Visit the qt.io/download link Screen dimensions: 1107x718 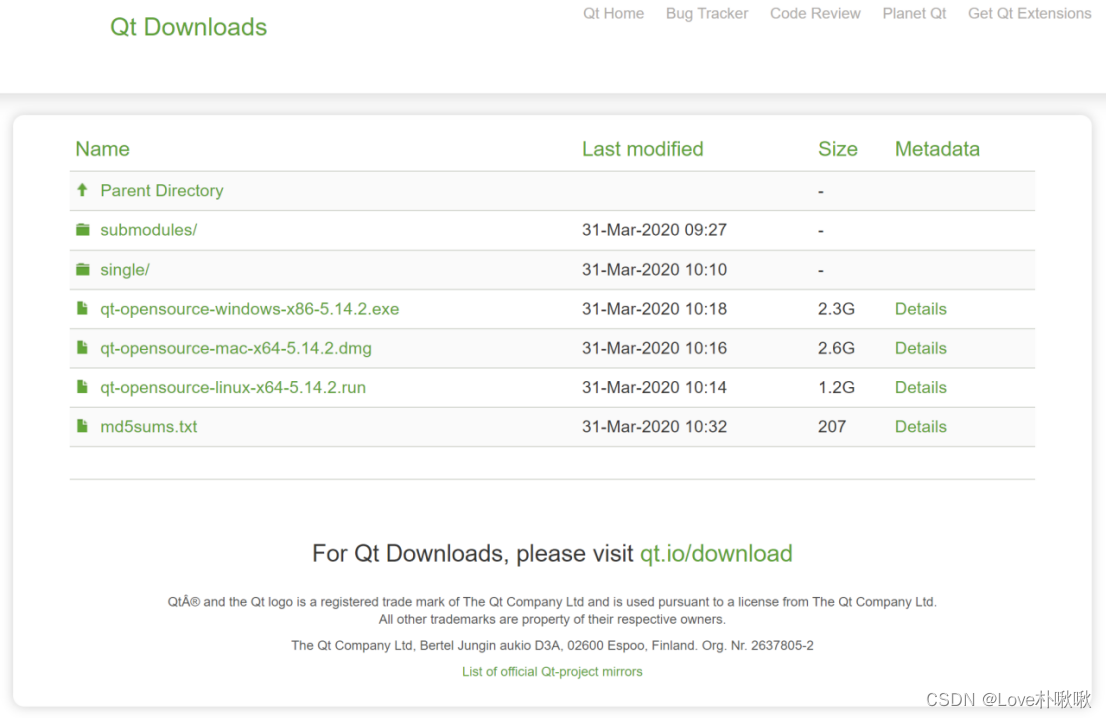click(716, 554)
